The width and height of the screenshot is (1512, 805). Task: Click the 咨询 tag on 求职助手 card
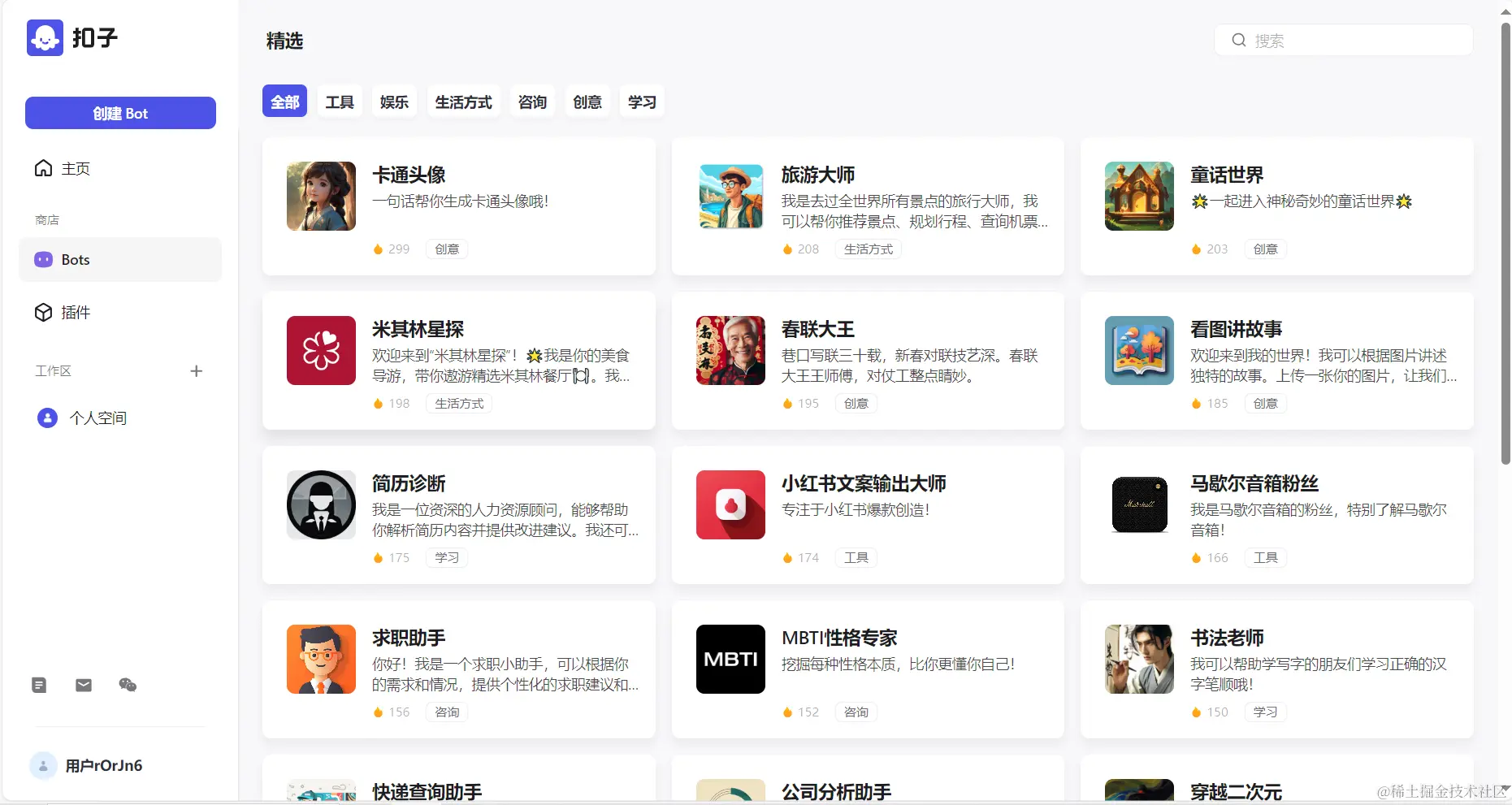(x=447, y=712)
